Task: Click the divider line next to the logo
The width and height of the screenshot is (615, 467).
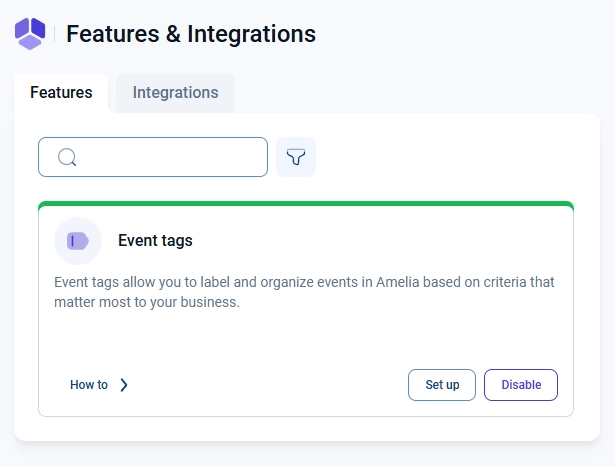Action: click(x=54, y=34)
